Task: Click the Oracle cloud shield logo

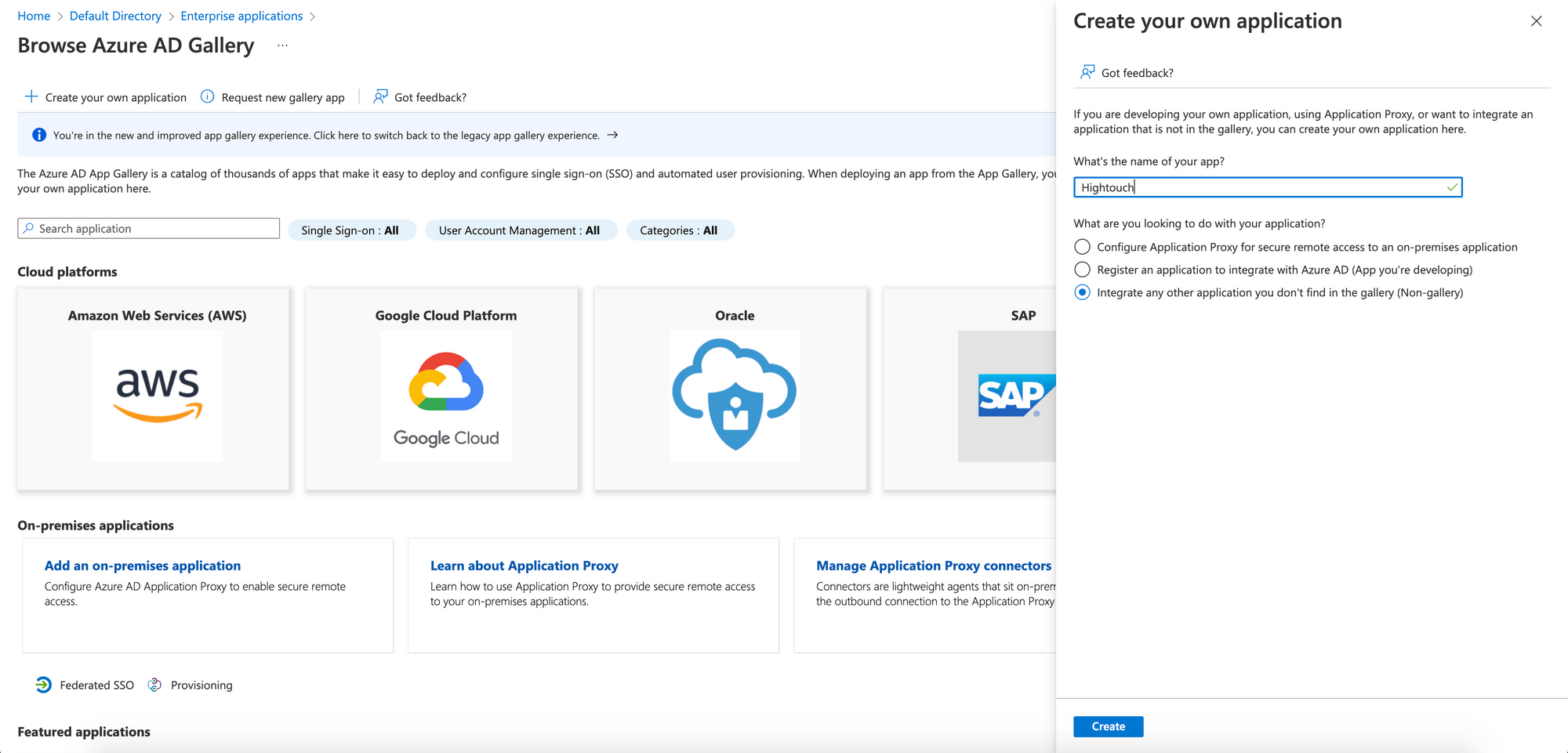Action: pyautogui.click(x=735, y=396)
